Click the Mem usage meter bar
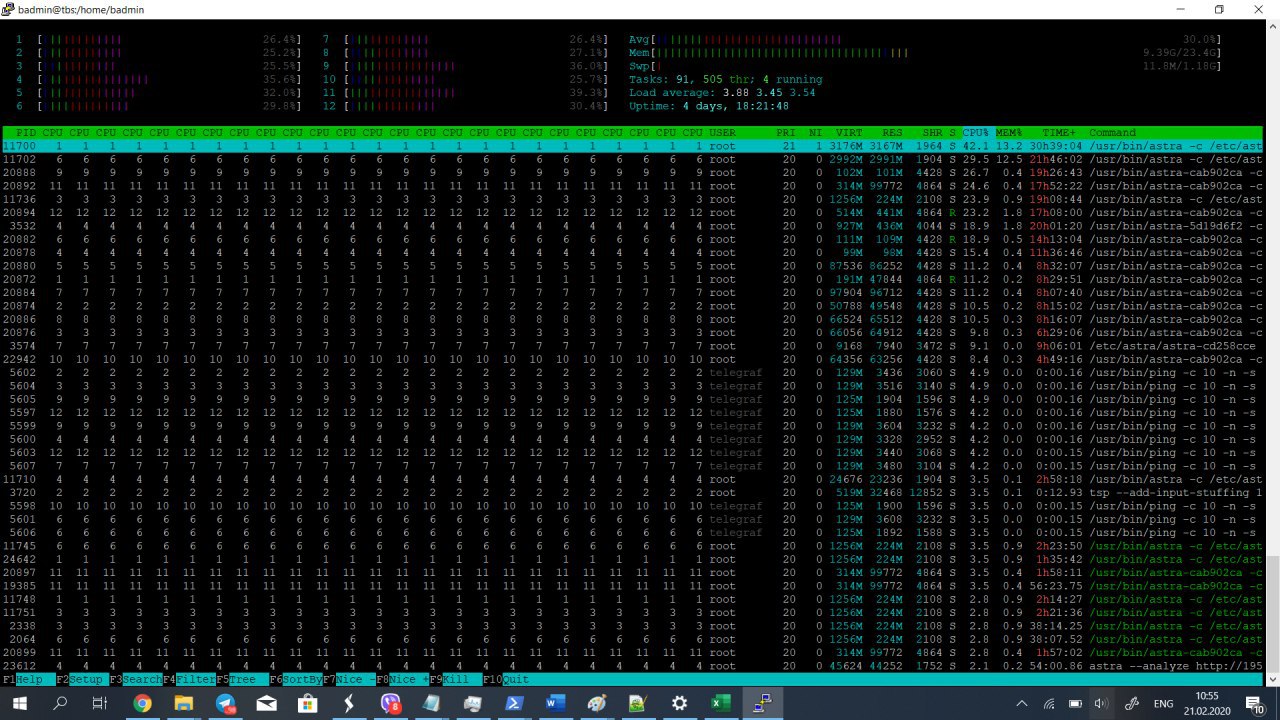 tap(925, 52)
